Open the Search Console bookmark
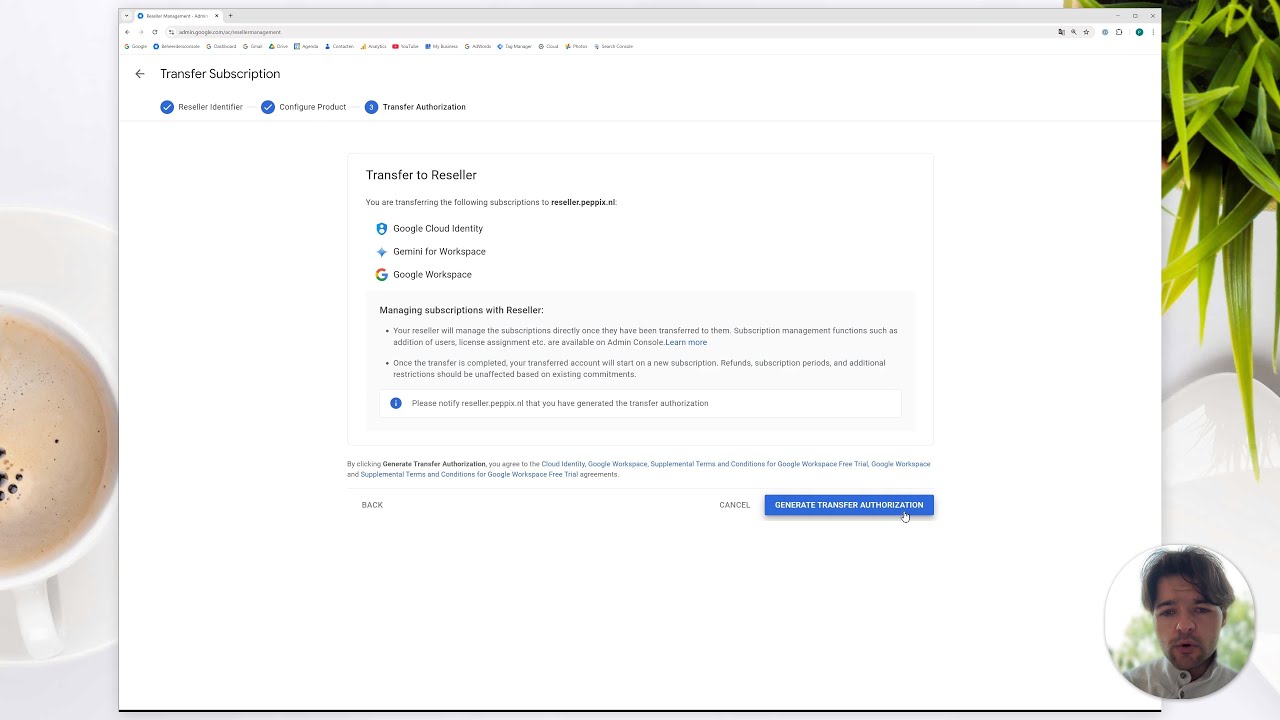The image size is (1280, 720). click(x=613, y=46)
